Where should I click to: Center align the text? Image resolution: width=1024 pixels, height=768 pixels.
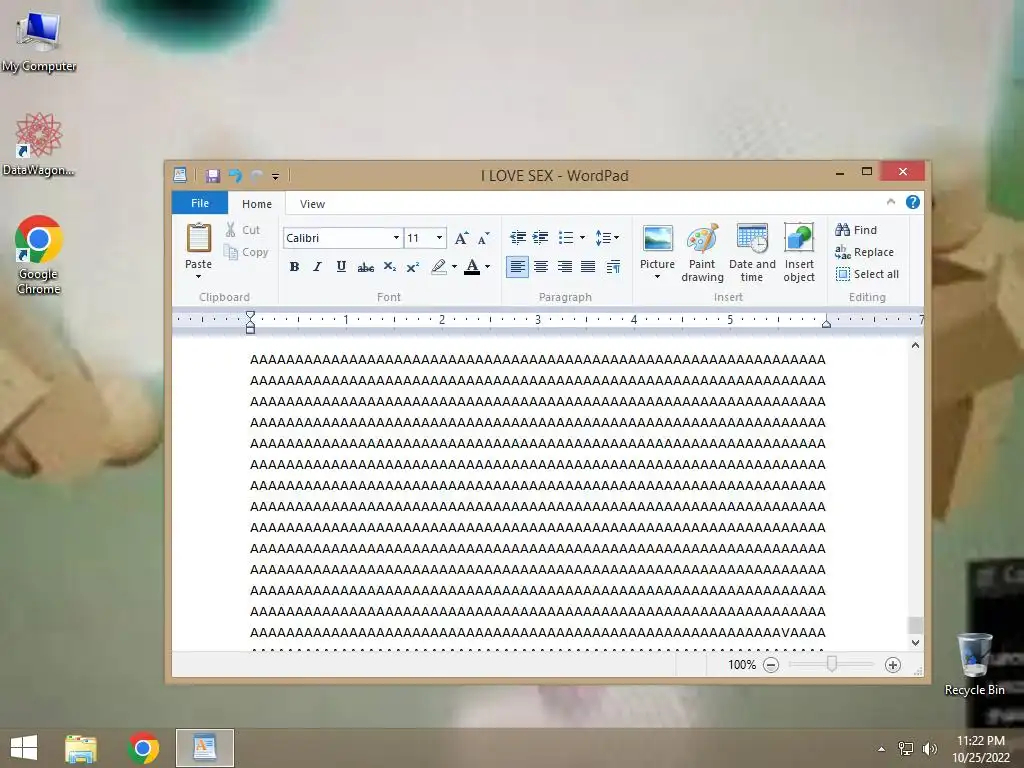pos(541,266)
